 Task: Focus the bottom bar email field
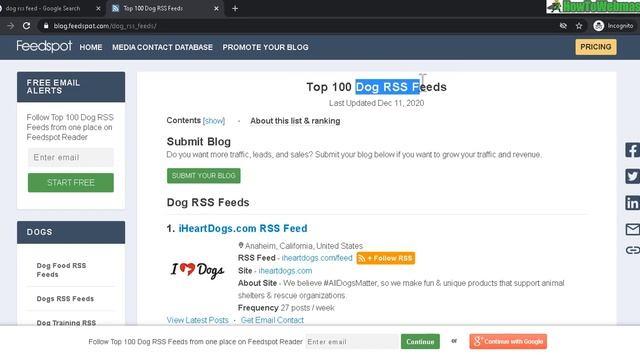click(x=352, y=342)
